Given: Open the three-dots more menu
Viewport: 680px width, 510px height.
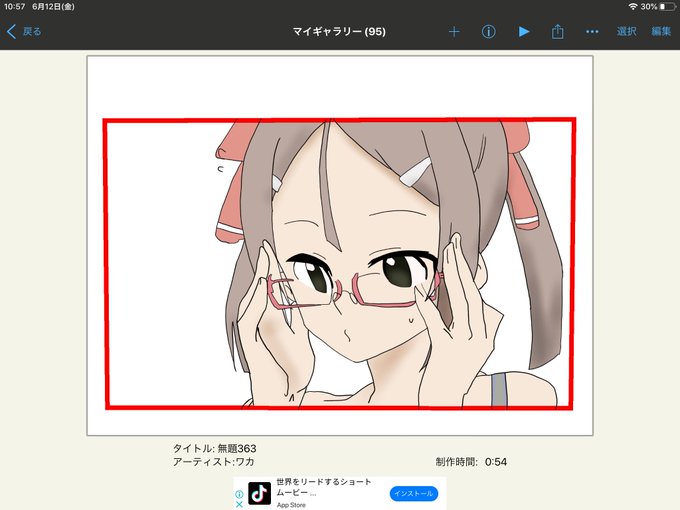Looking at the screenshot, I should pyautogui.click(x=592, y=32).
